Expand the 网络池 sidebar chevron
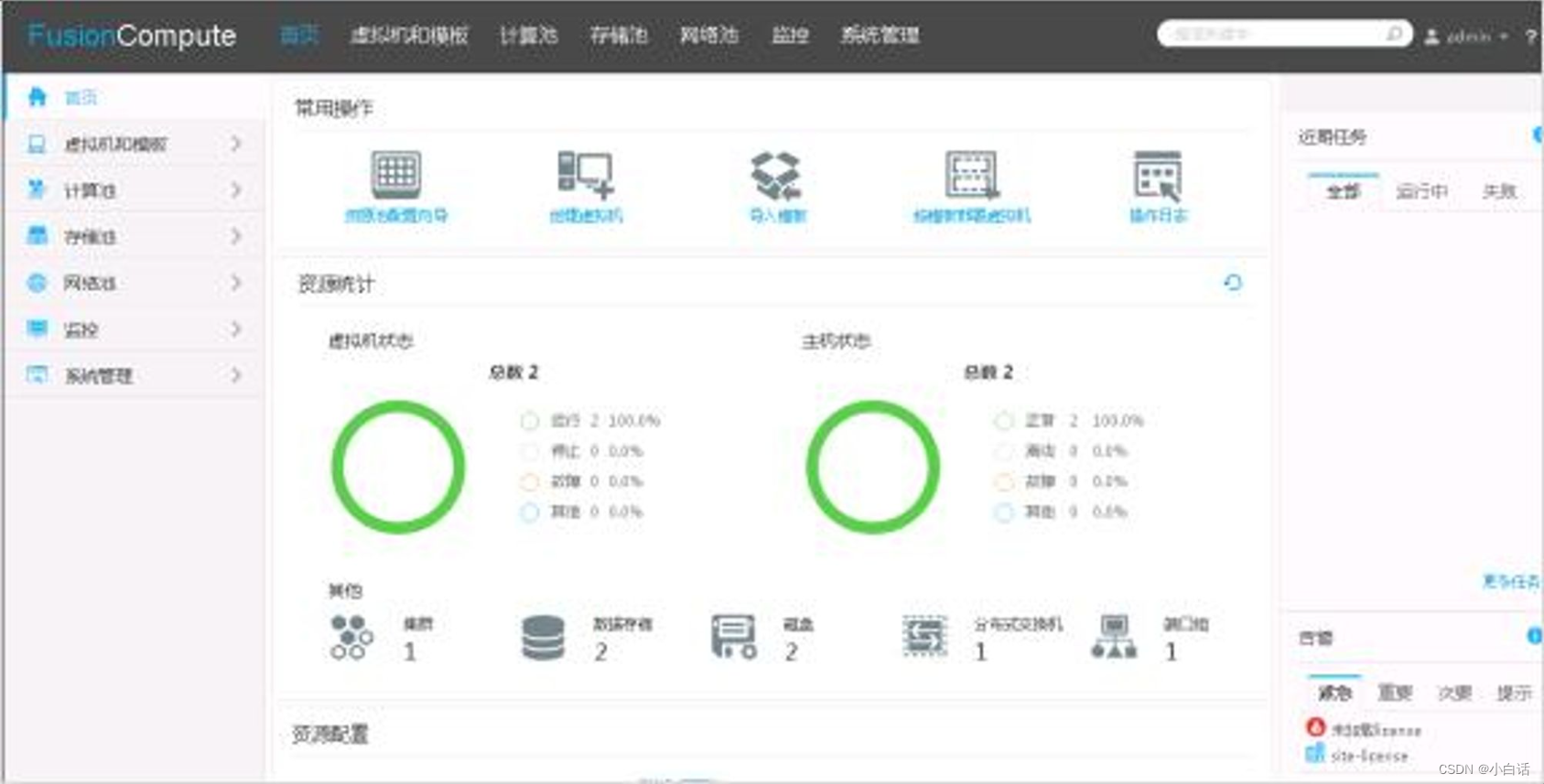The height and width of the screenshot is (784, 1544). [x=236, y=283]
